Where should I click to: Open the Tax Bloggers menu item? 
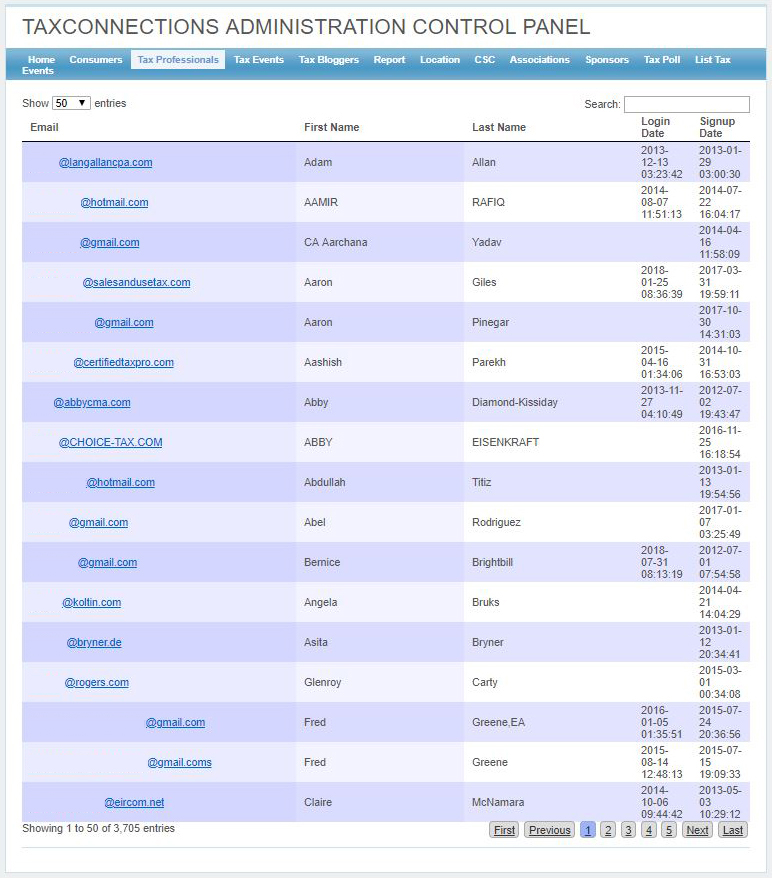coord(329,59)
